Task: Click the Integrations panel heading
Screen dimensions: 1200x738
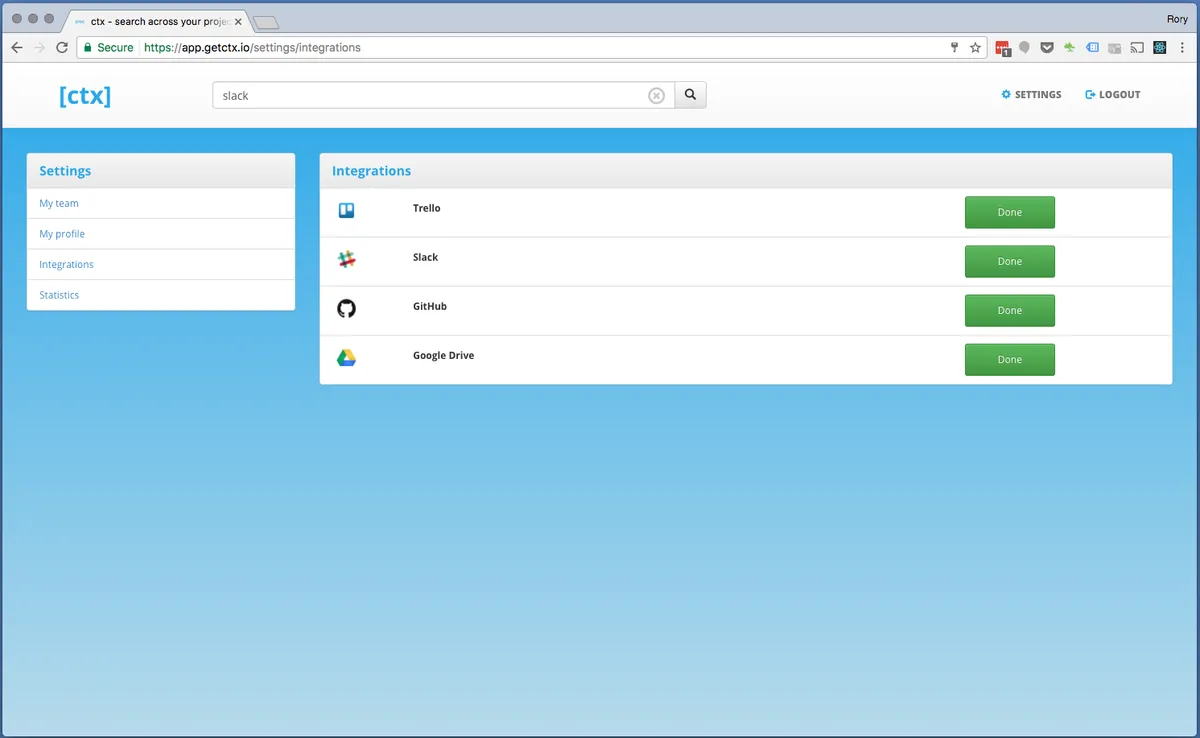Action: (x=372, y=171)
